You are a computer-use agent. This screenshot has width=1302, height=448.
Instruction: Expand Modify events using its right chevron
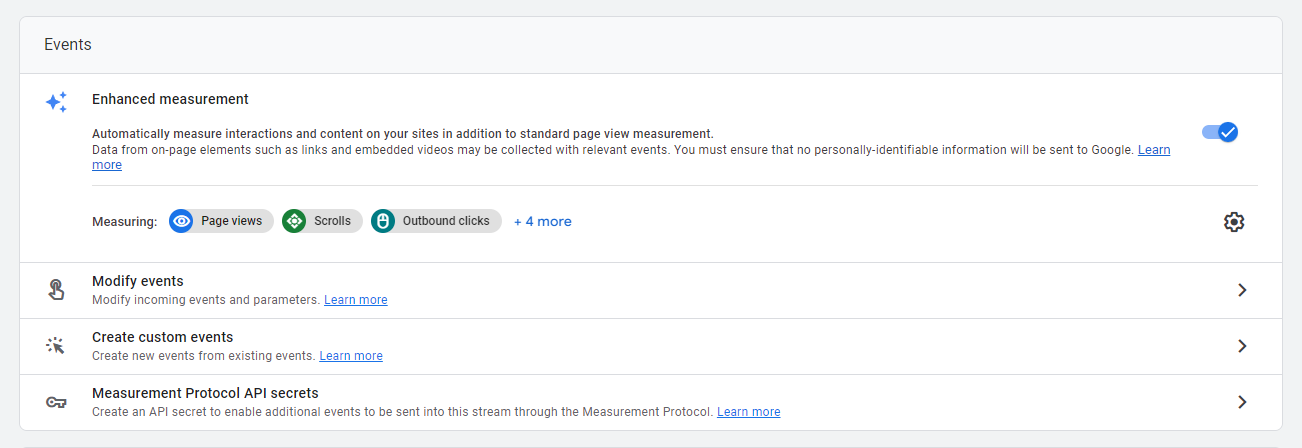tap(1242, 290)
